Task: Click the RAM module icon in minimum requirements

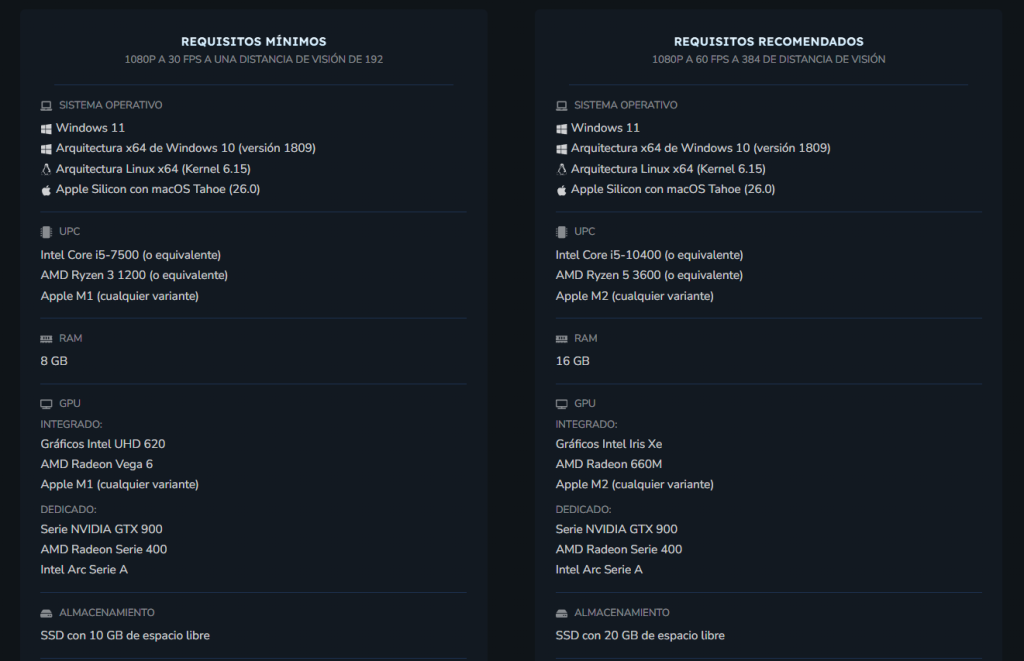Action: coord(46,339)
